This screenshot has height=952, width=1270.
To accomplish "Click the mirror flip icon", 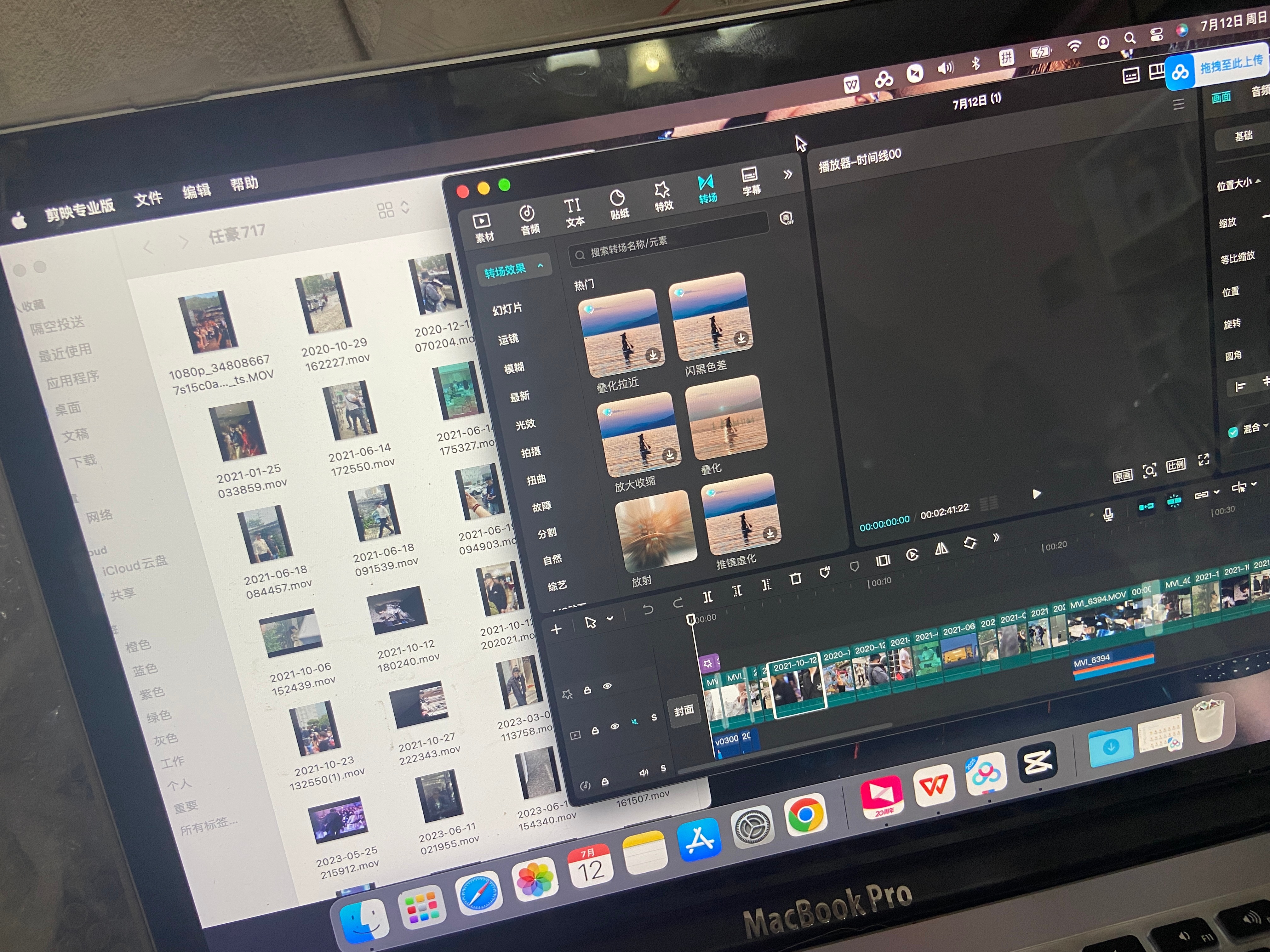I will point(941,549).
